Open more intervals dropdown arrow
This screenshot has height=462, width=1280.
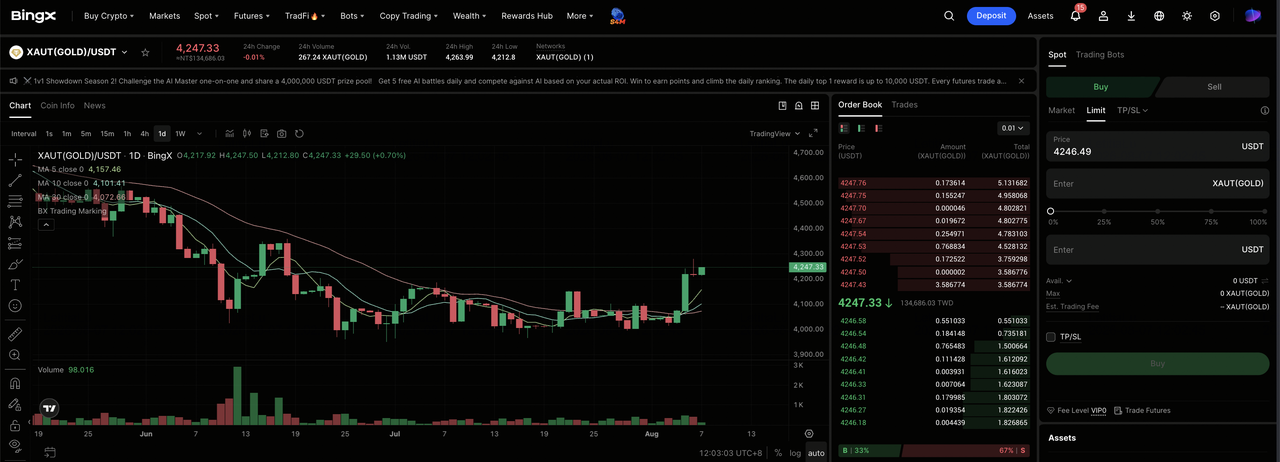point(200,133)
